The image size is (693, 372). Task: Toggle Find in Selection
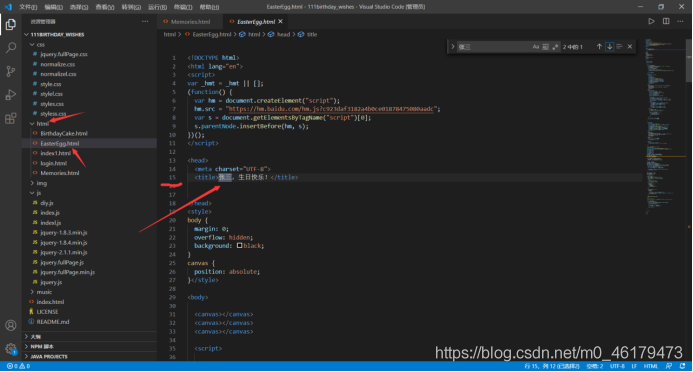coord(619,46)
